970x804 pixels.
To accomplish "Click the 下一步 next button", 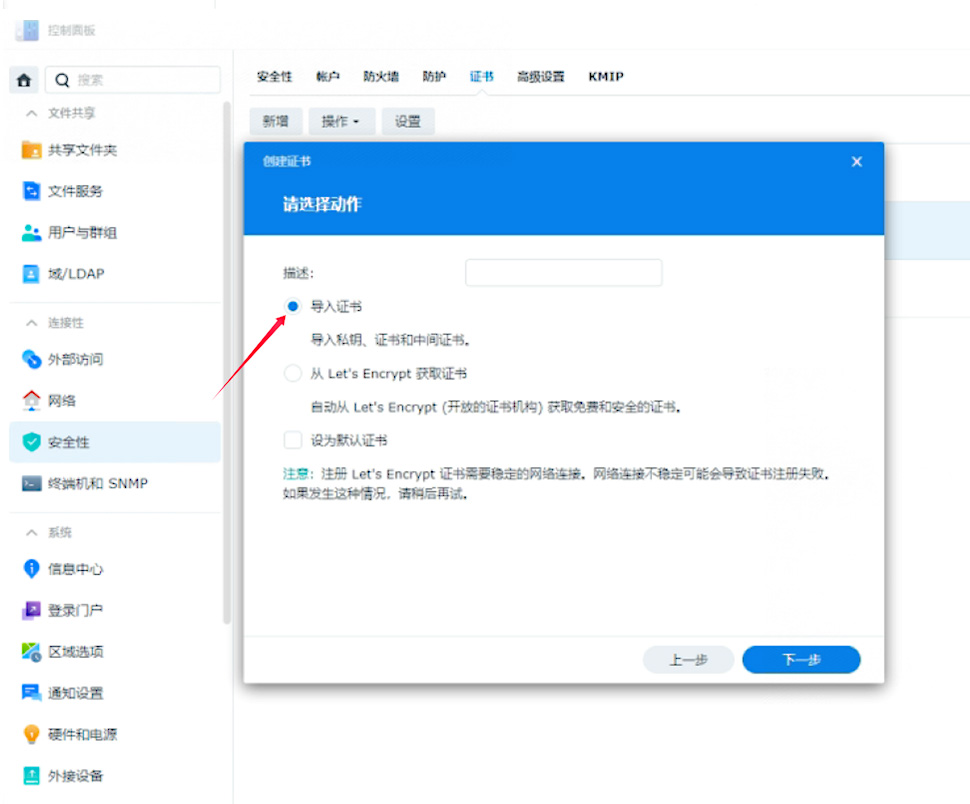I will point(801,660).
